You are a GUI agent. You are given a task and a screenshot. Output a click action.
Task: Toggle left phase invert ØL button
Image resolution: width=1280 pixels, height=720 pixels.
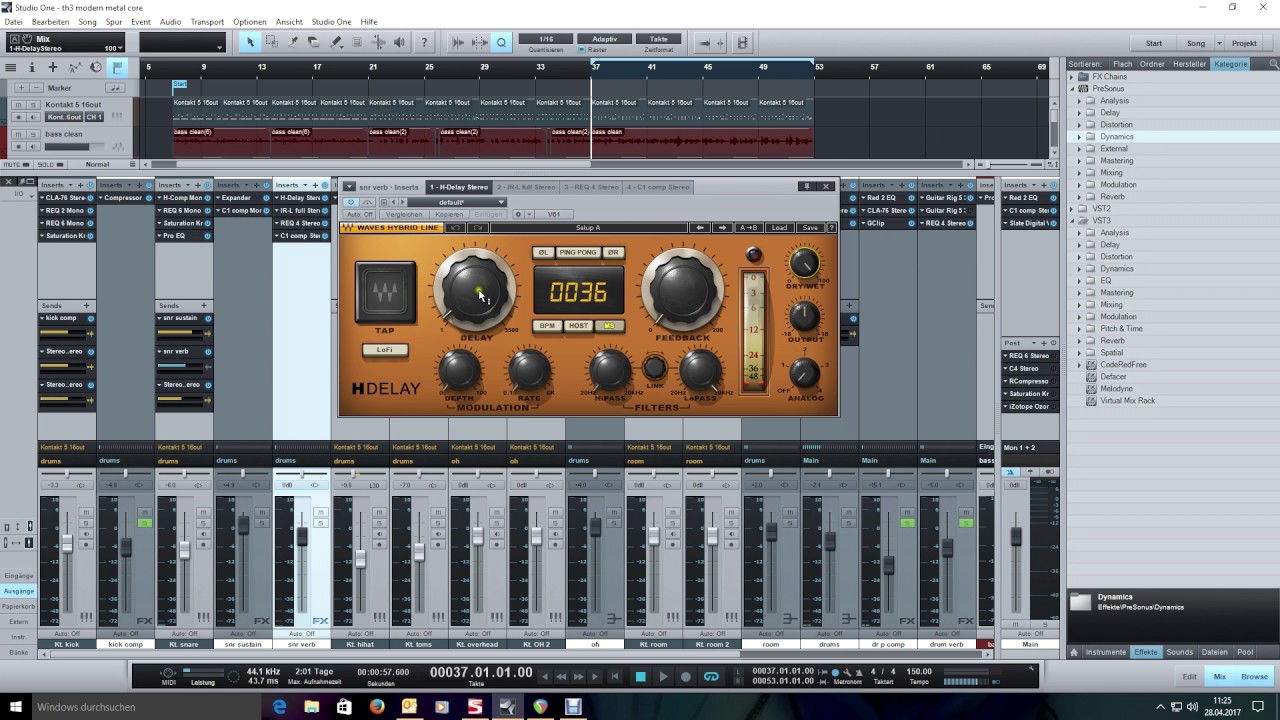tap(543, 253)
